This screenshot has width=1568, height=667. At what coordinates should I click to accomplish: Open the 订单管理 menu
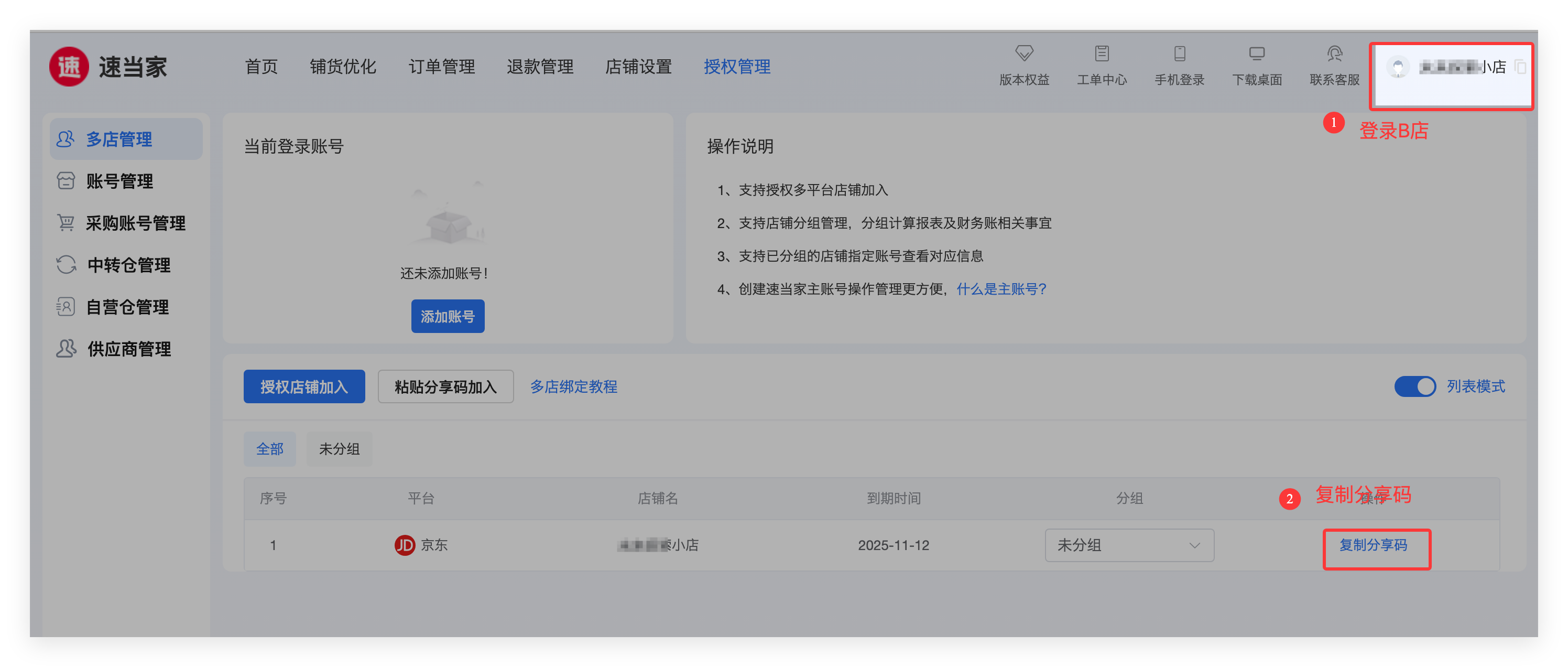click(x=441, y=67)
